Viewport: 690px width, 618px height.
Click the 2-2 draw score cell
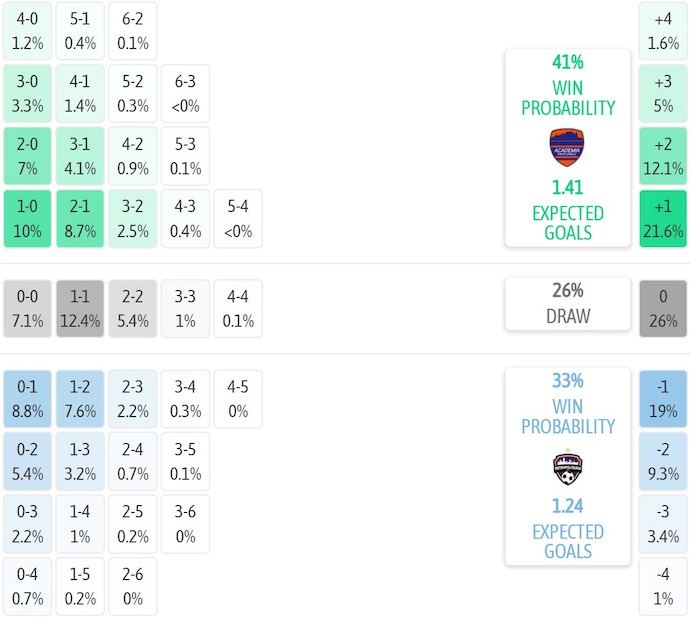click(x=133, y=308)
